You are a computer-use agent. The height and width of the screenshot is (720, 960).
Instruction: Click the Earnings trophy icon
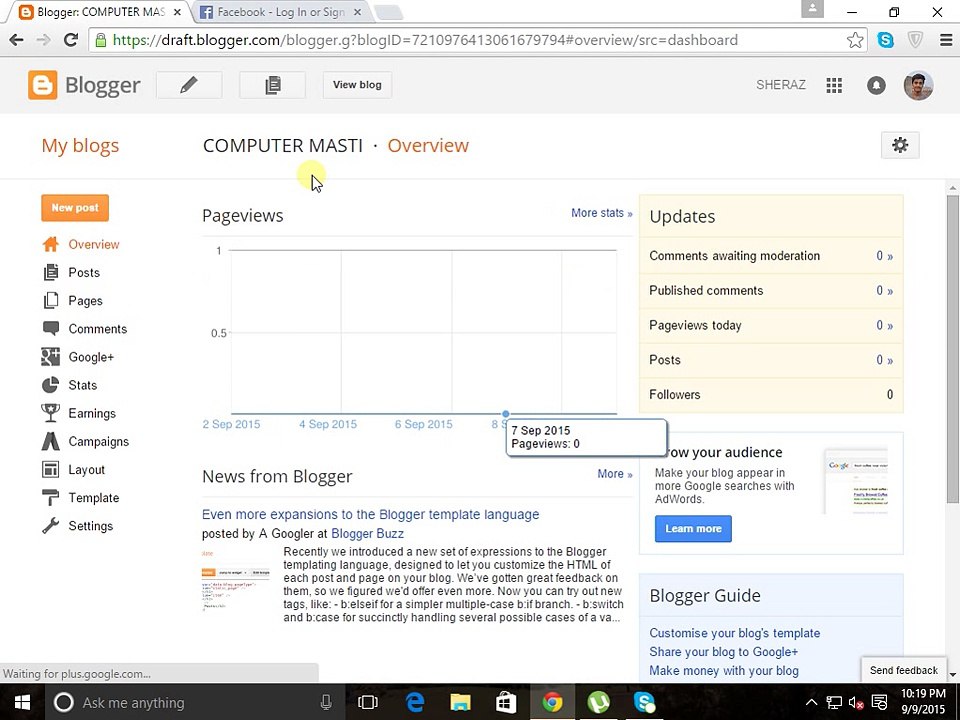point(51,413)
